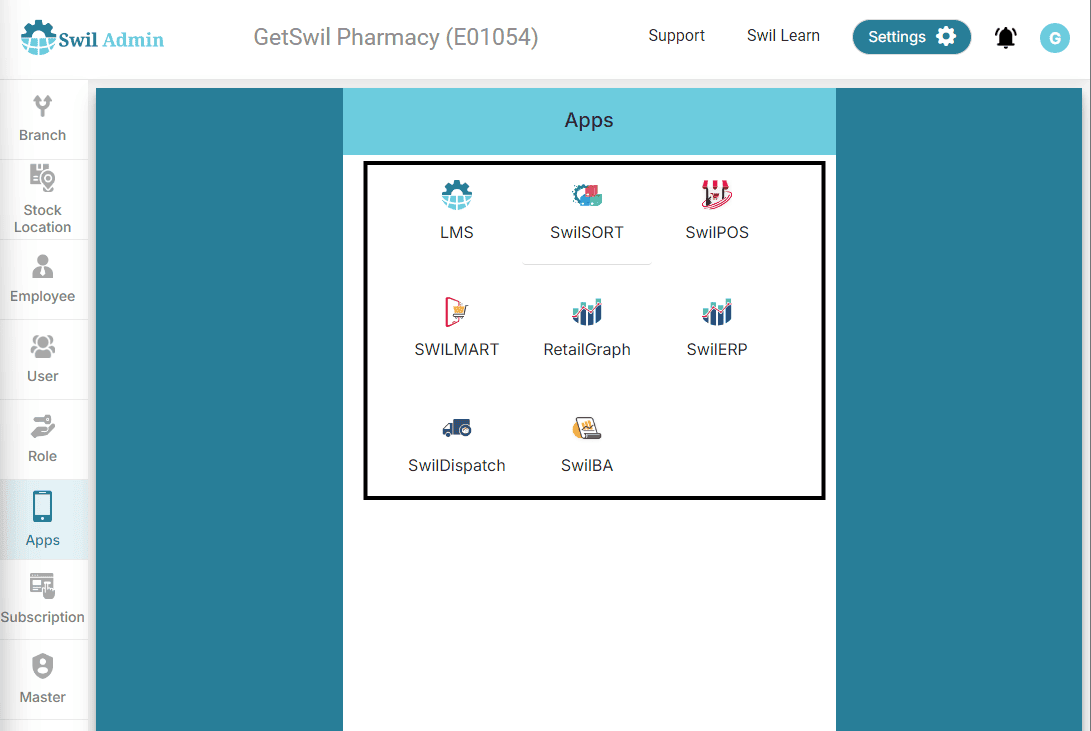
Task: Open the SwilERP app icon
Action: click(x=717, y=313)
